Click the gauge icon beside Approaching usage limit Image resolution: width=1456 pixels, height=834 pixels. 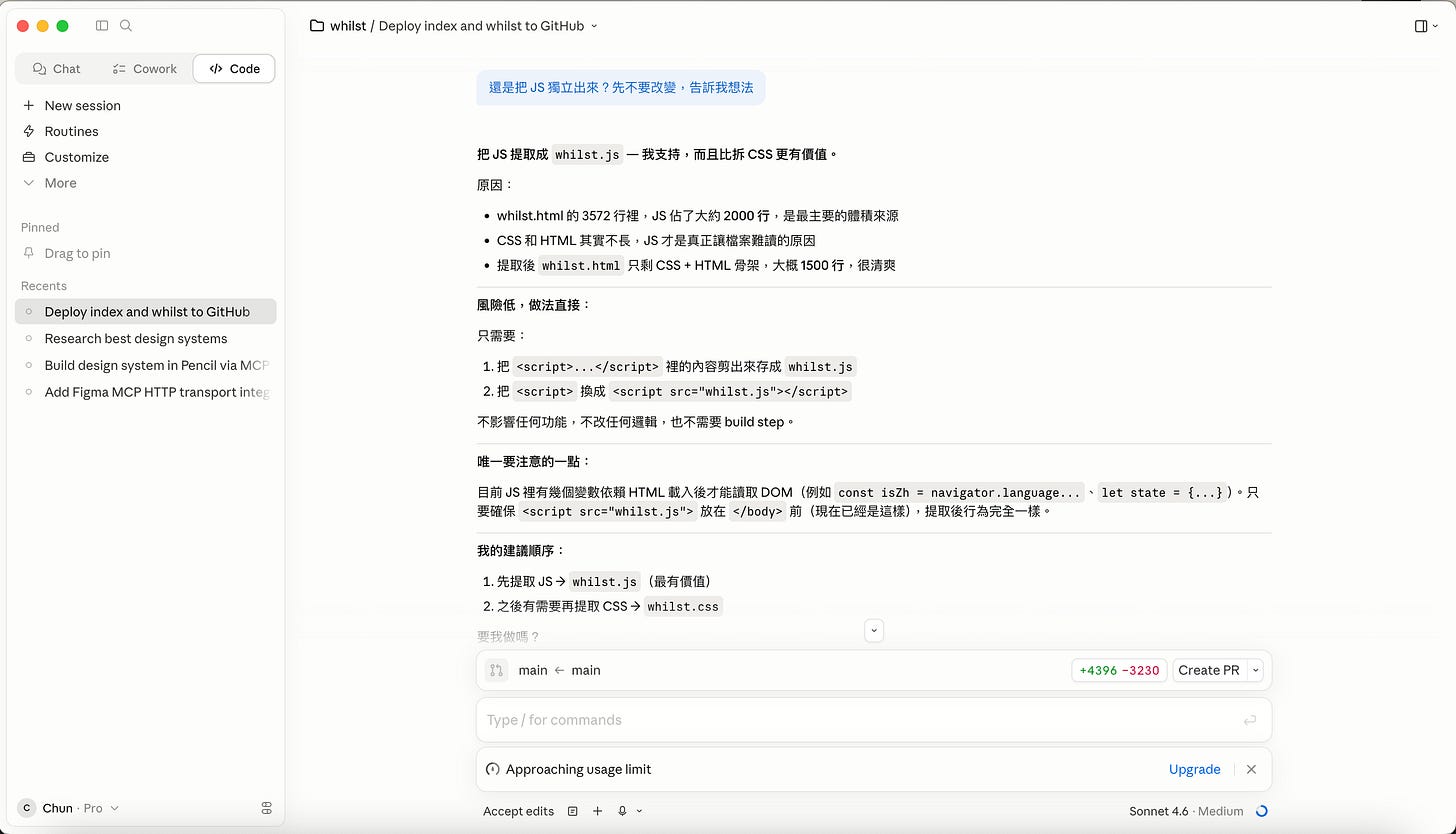click(x=492, y=770)
